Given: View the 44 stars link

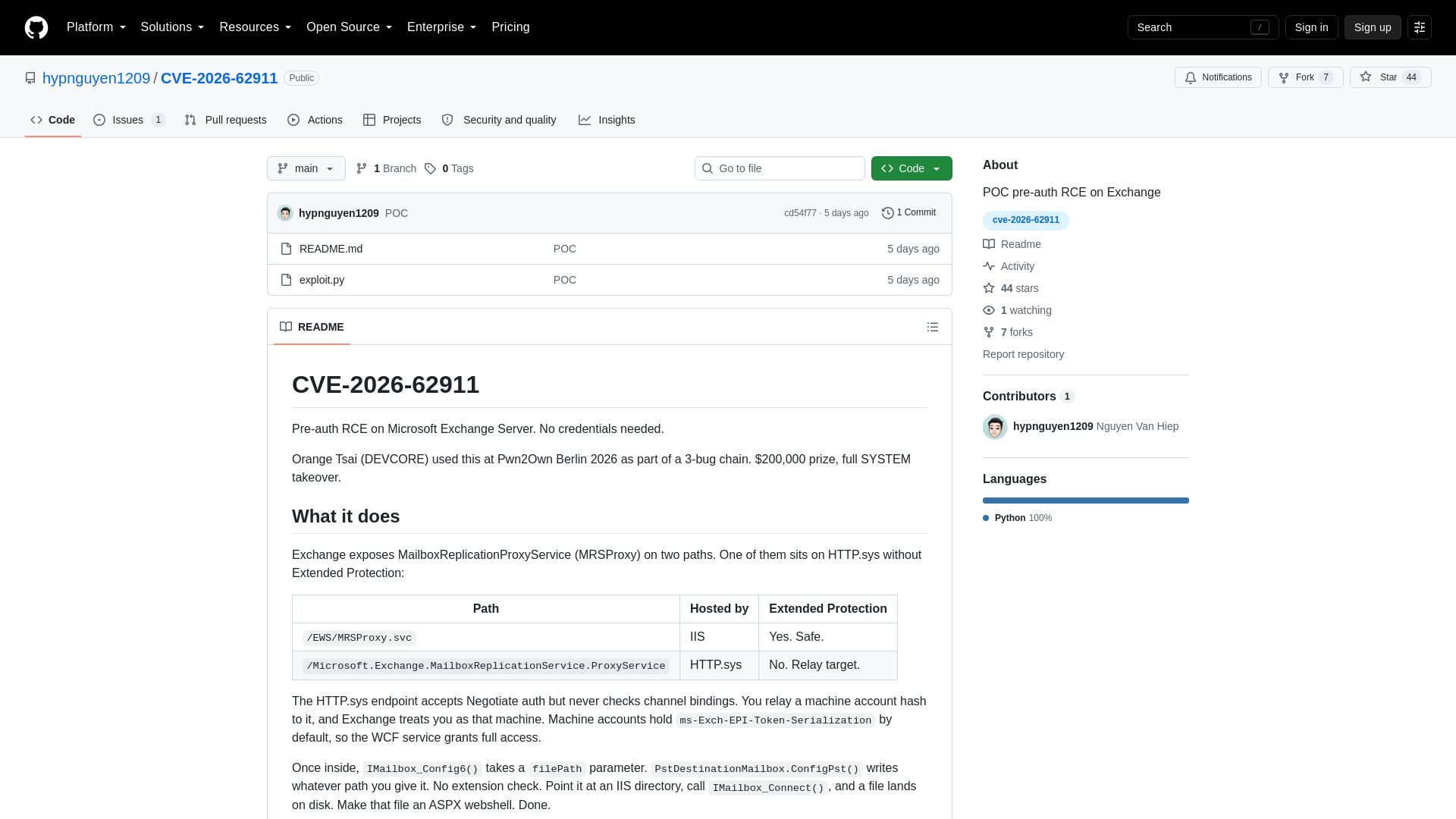Looking at the screenshot, I should tap(1011, 288).
